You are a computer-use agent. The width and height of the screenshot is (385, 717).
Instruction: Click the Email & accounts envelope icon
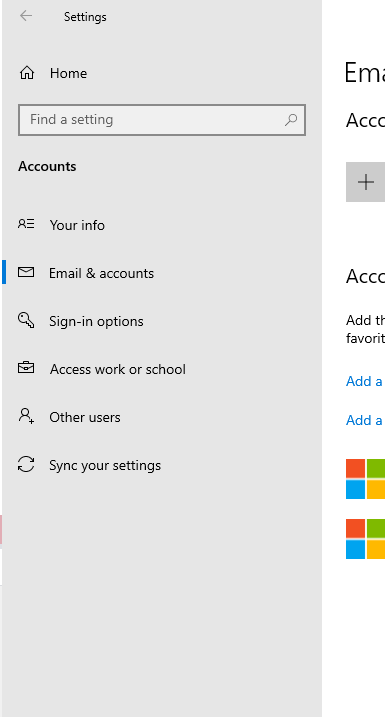tap(26, 273)
